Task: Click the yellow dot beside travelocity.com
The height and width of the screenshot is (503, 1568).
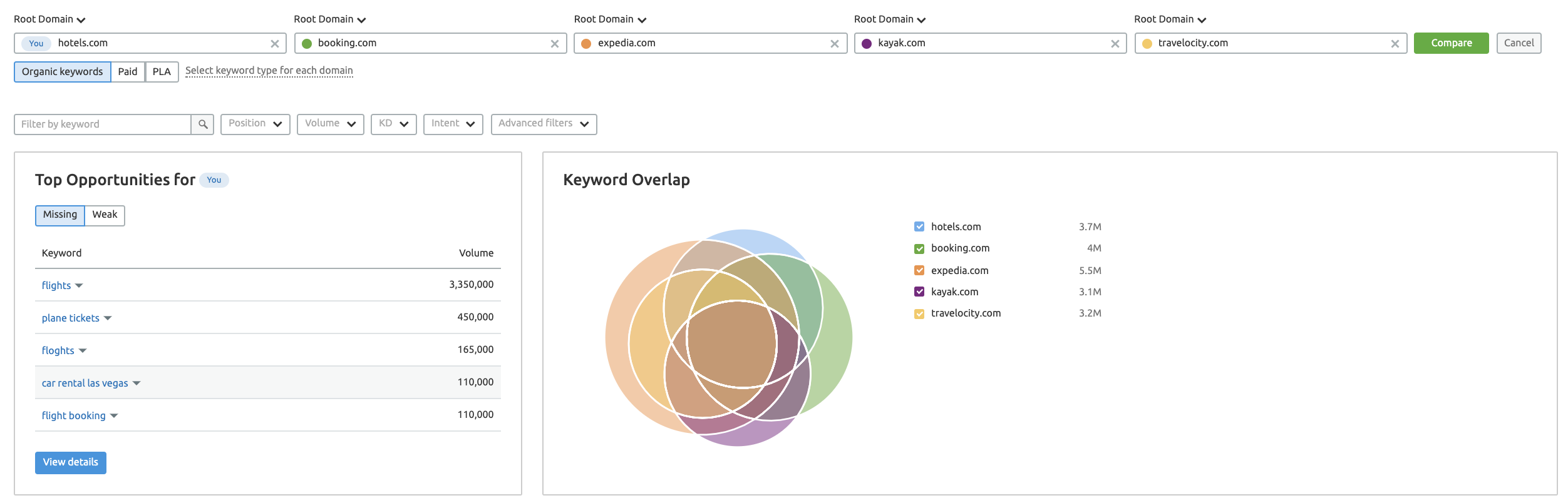Action: [x=1147, y=44]
